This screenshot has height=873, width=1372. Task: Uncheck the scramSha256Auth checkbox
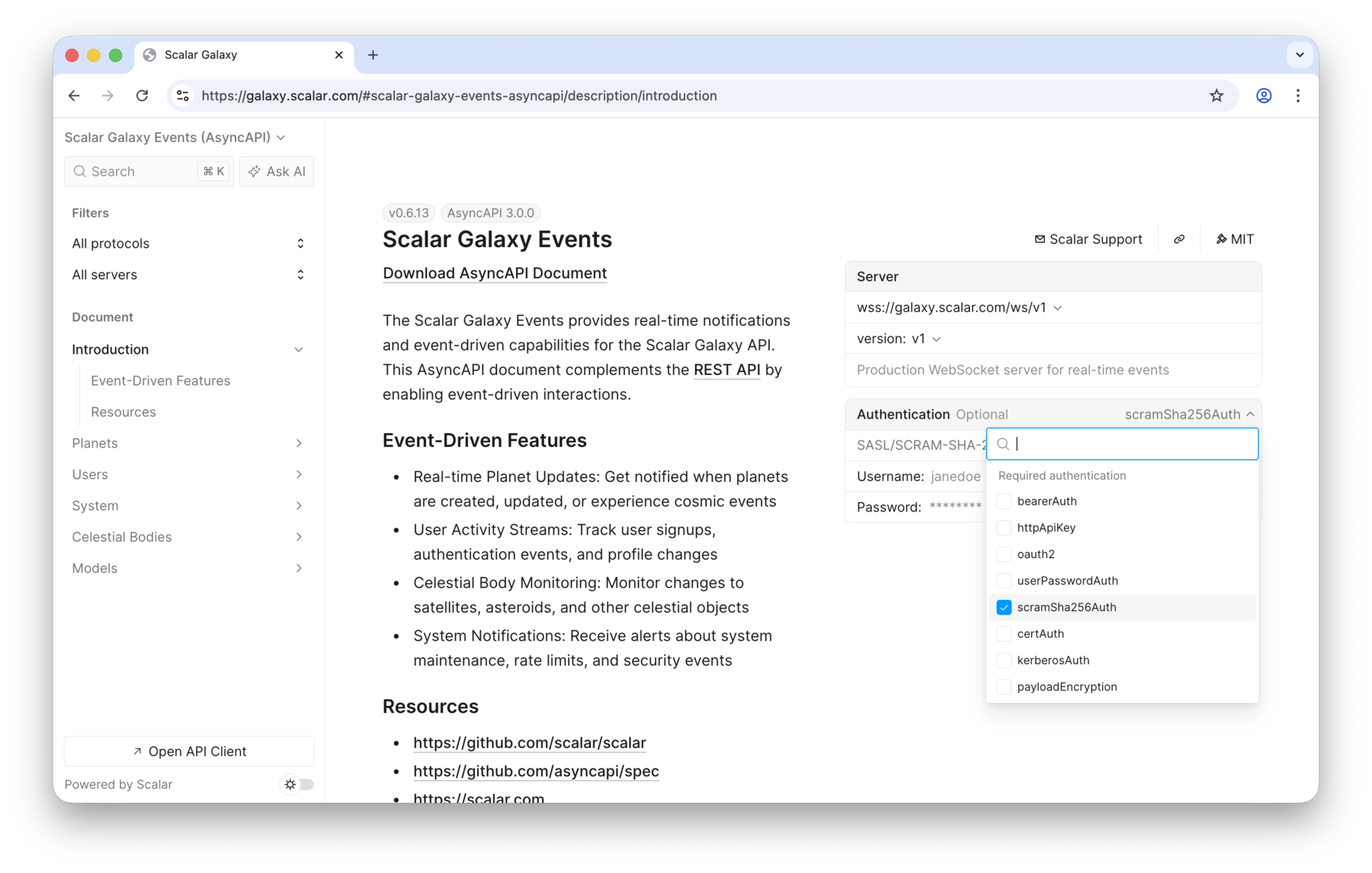[x=1004, y=608]
